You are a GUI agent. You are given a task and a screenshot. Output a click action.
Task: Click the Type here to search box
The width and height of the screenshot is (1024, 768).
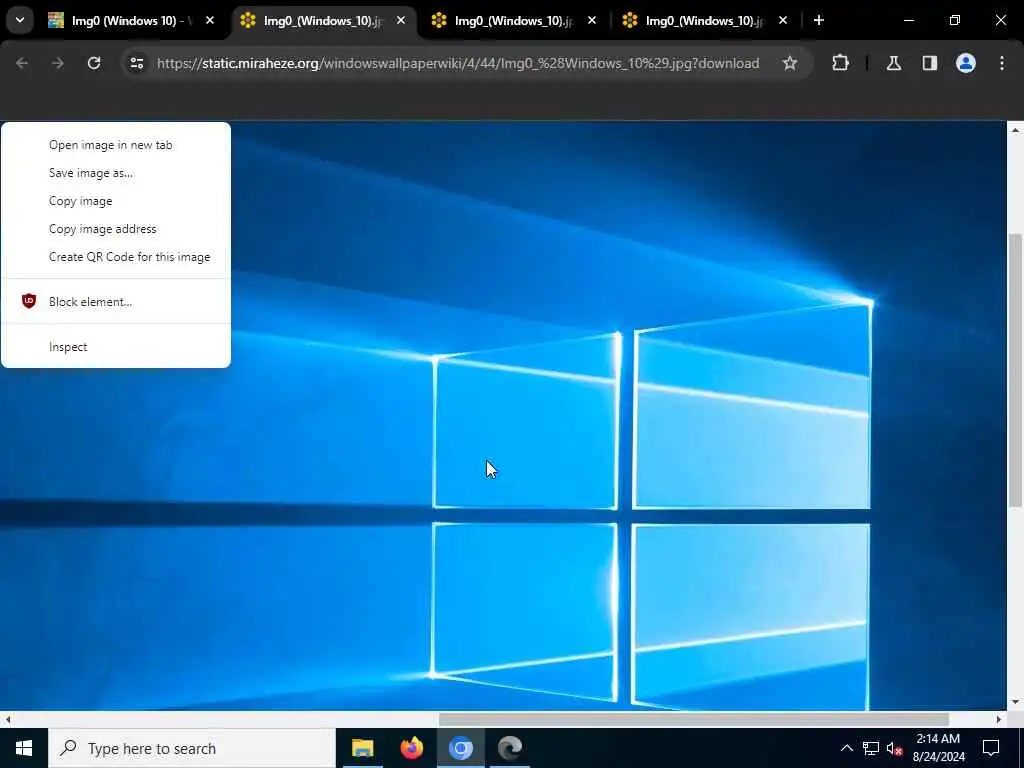pyautogui.click(x=192, y=748)
